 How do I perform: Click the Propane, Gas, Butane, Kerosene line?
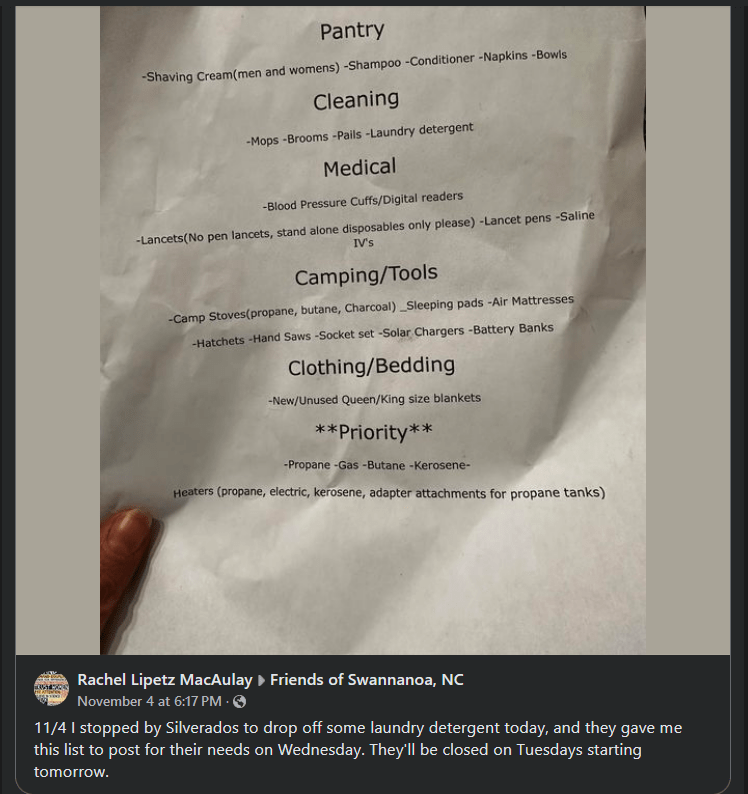[376, 466]
